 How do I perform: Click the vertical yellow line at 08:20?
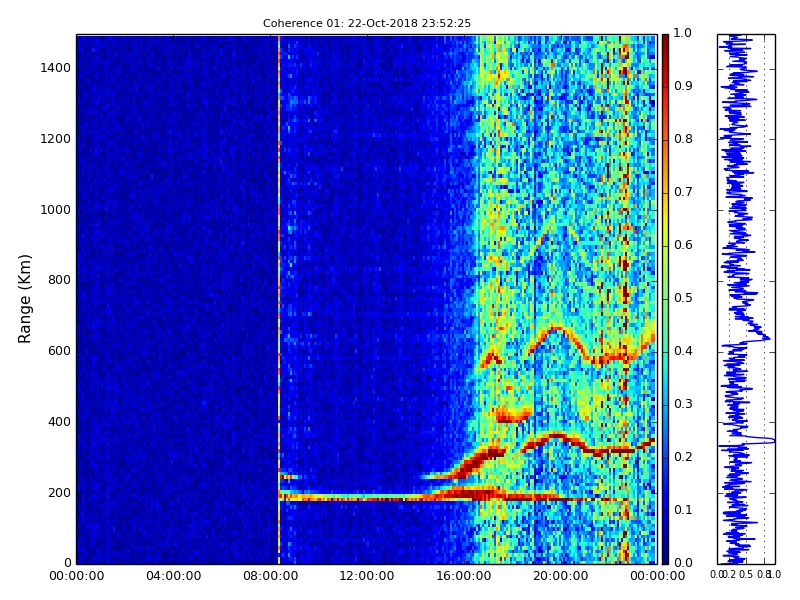pyautogui.click(x=279, y=299)
